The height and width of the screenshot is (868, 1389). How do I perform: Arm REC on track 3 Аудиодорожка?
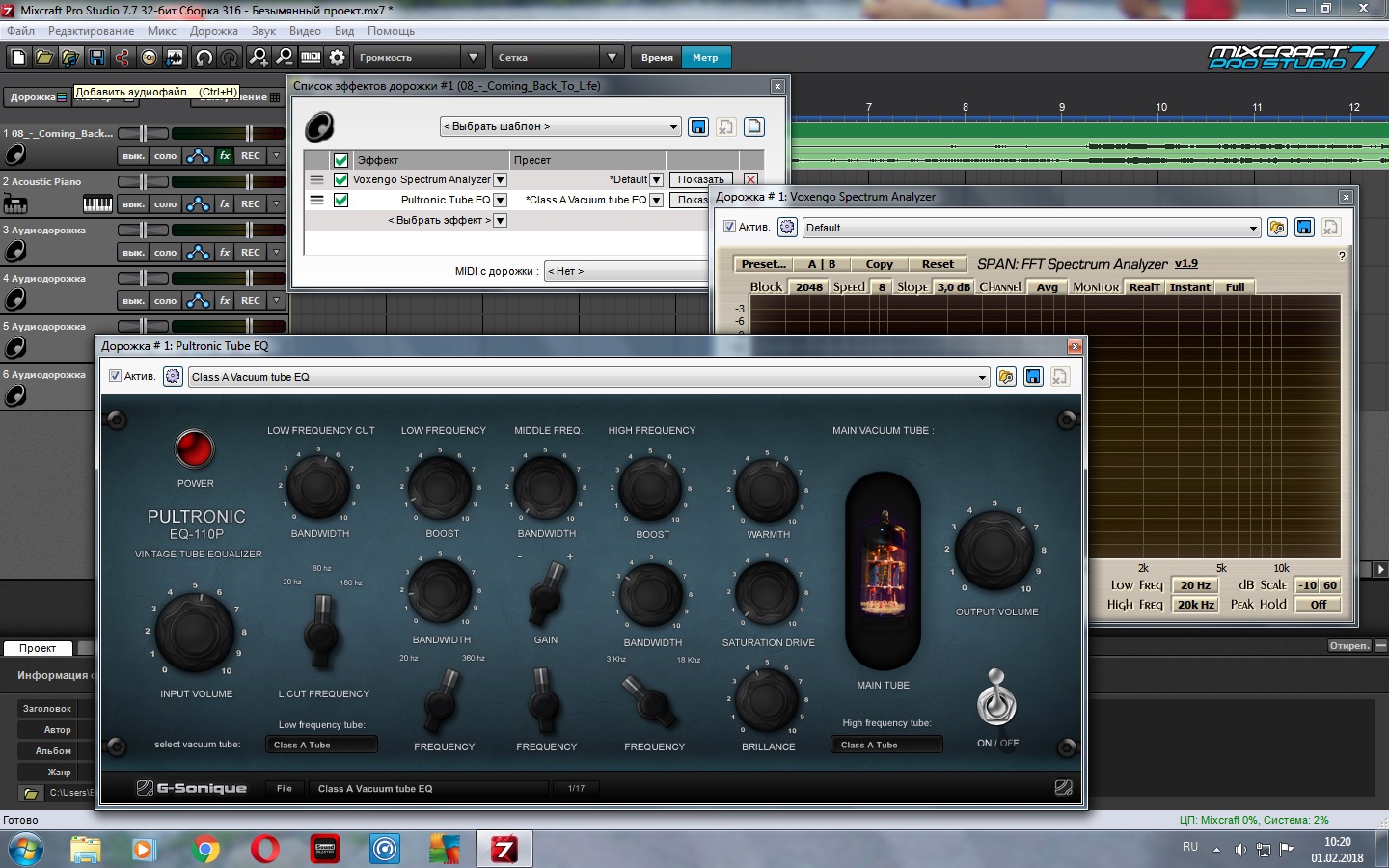click(251, 252)
